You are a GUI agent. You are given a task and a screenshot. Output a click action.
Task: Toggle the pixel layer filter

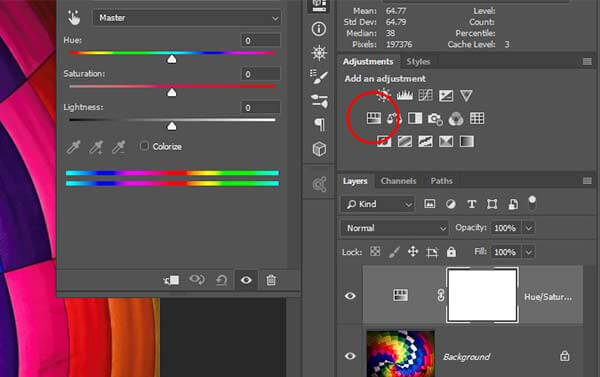430,204
